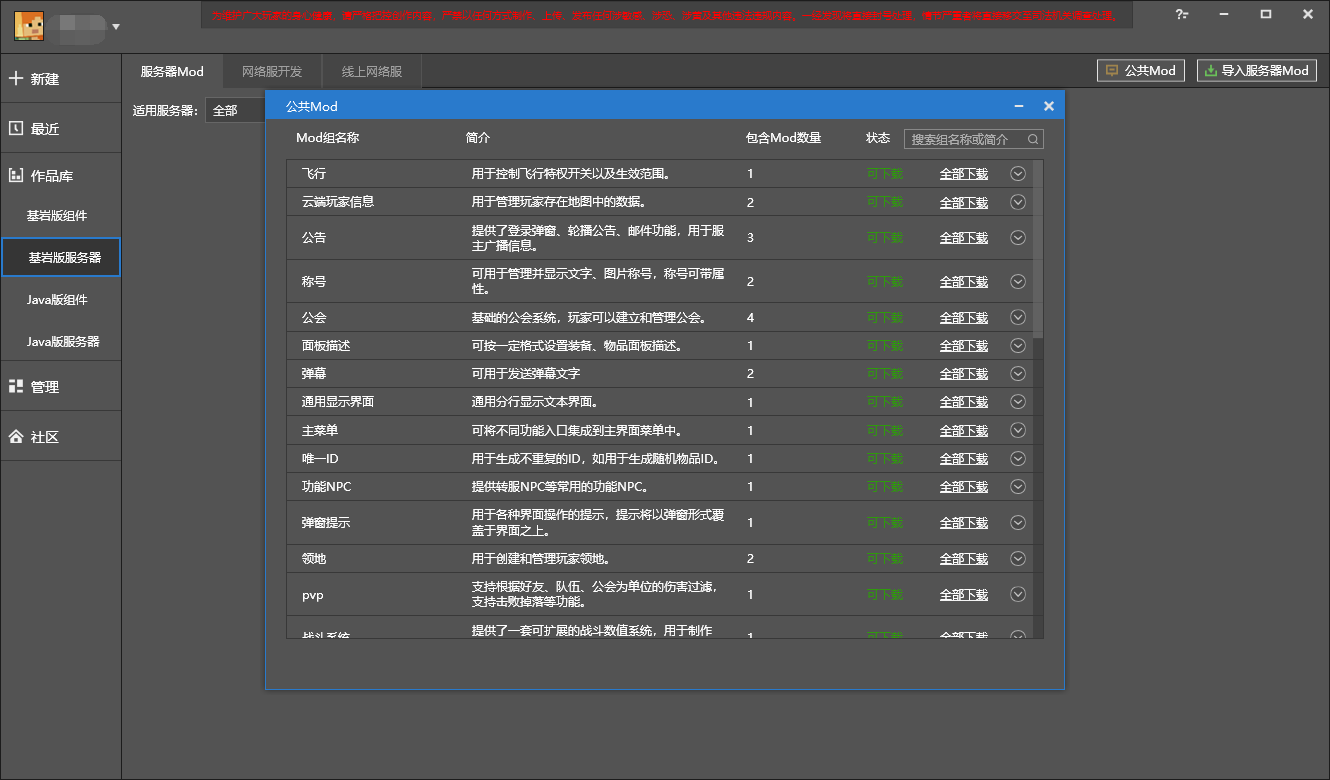1330x780 pixels.
Task: Click the search magnifier icon in 公共Mod
Action: pos(1034,139)
